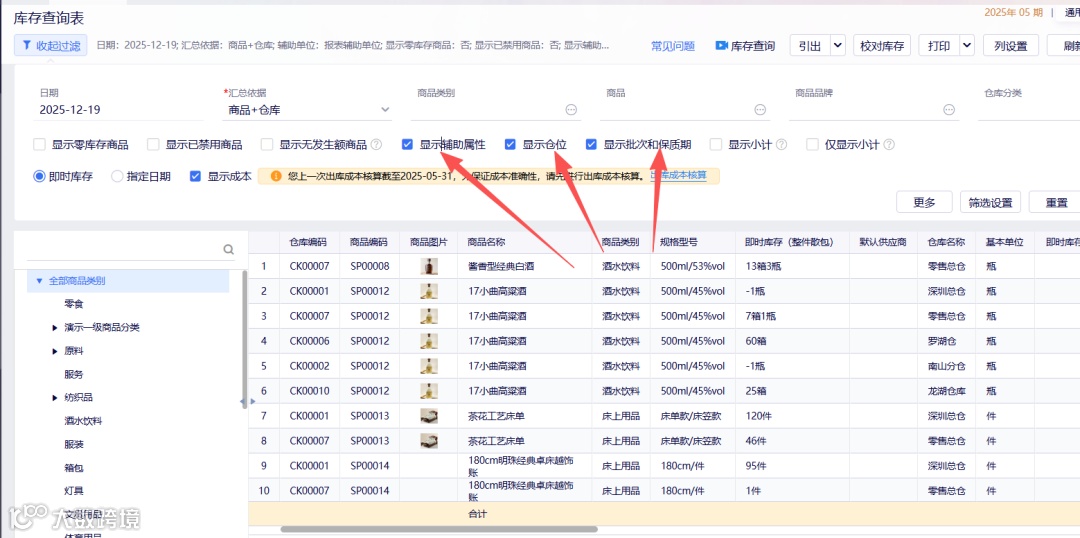Open 常见问题 link

[673, 46]
